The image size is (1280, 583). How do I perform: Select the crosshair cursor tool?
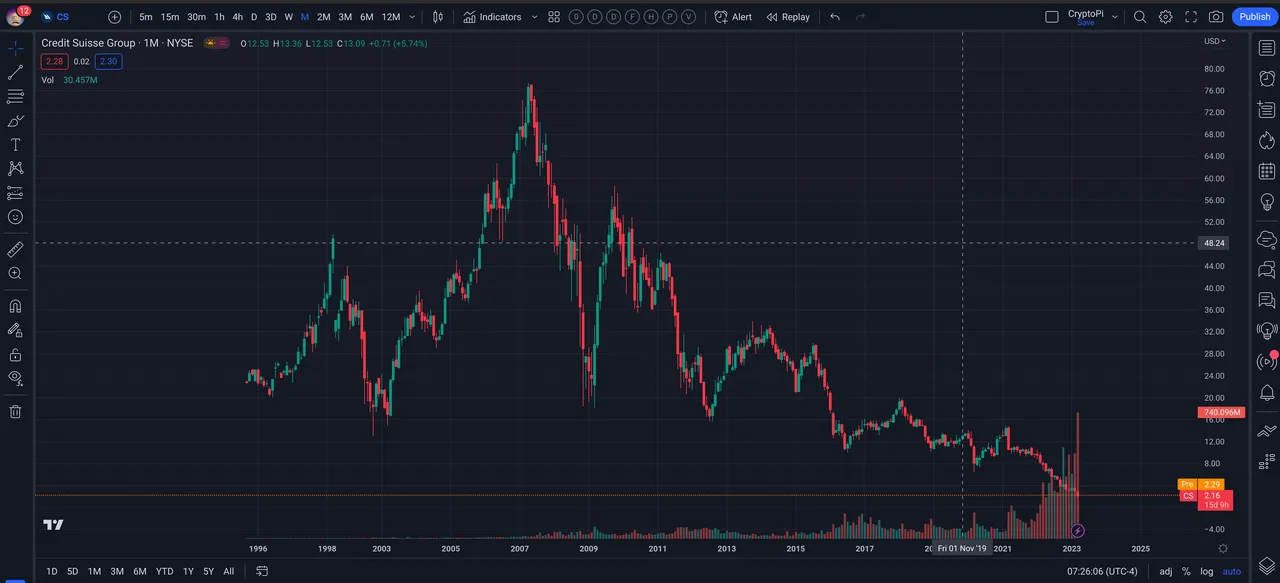15,48
